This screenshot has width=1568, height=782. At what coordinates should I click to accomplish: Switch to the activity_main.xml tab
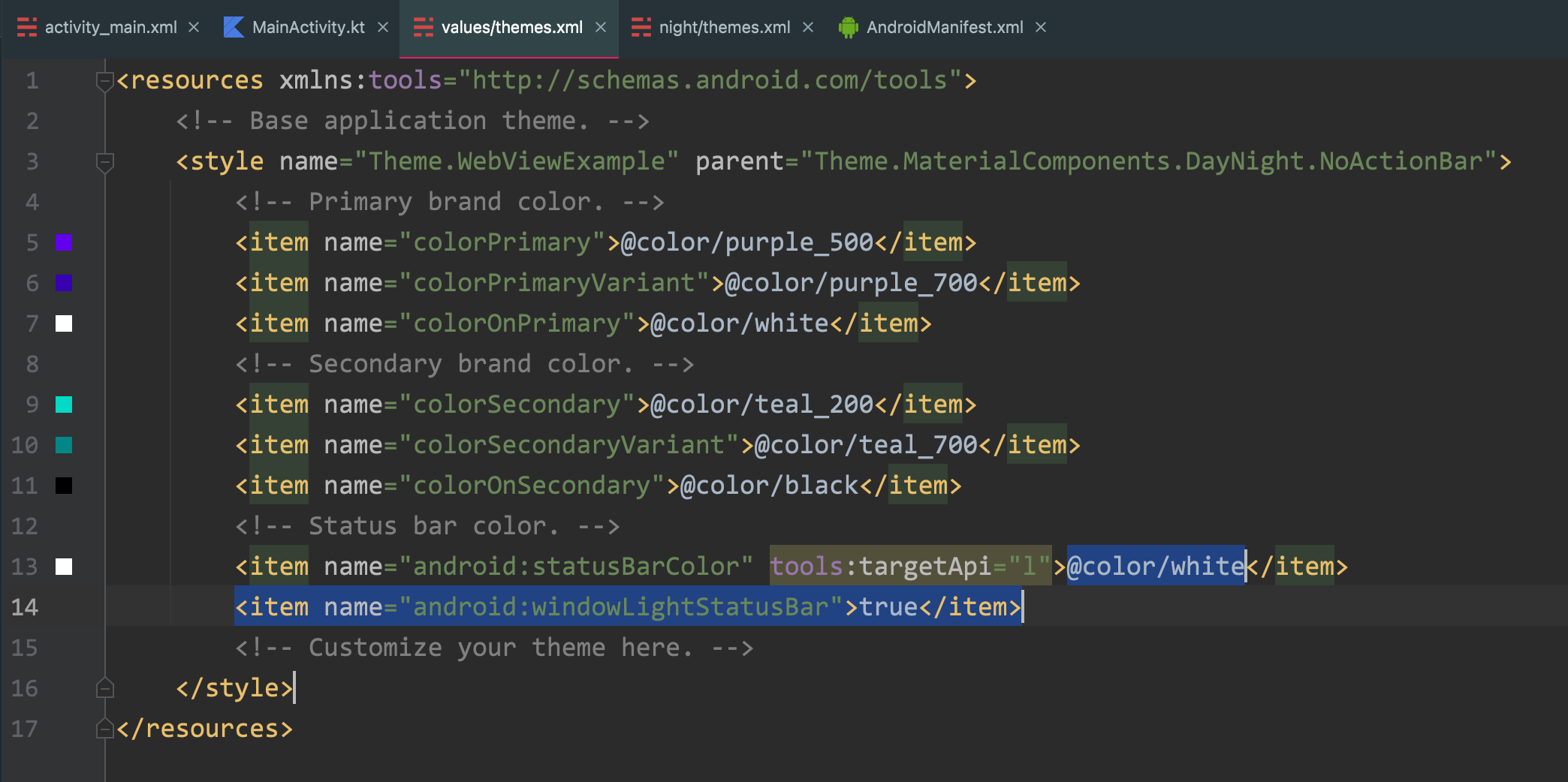click(110, 28)
